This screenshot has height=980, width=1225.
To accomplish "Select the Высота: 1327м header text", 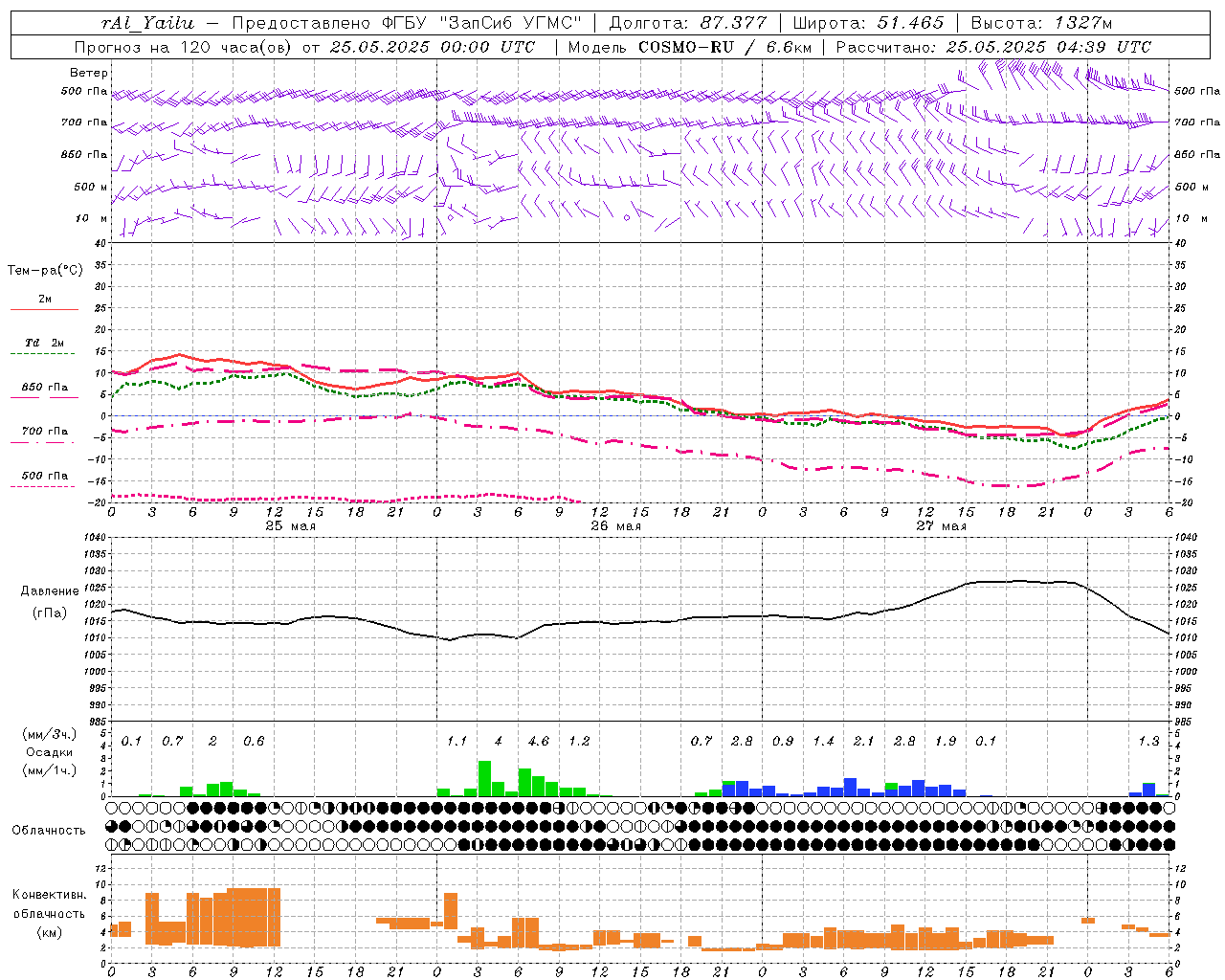I will coord(1042,23).
